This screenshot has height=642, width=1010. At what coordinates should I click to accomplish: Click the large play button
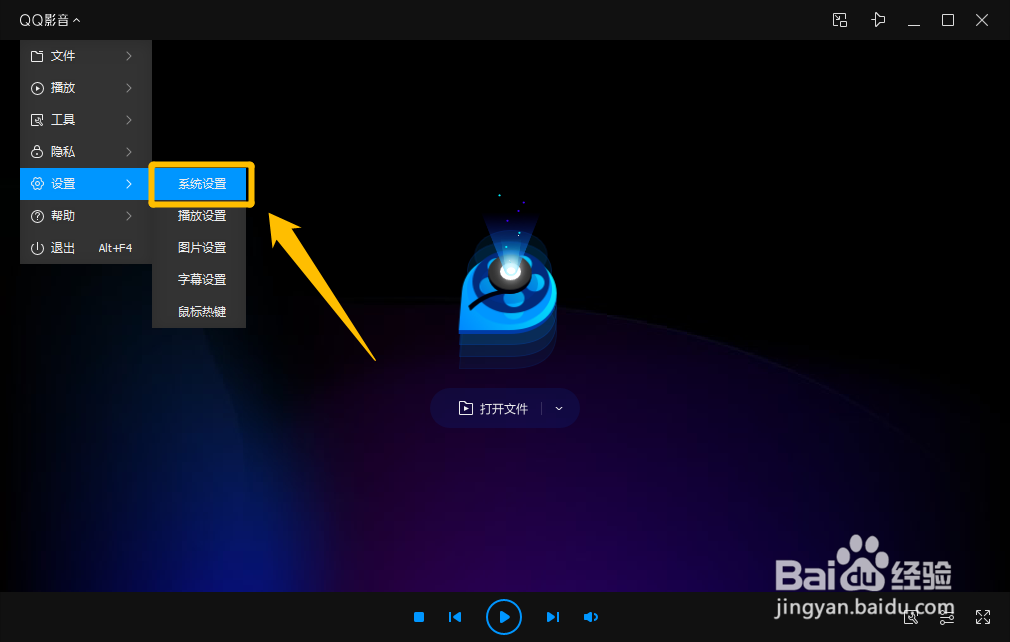click(x=504, y=617)
